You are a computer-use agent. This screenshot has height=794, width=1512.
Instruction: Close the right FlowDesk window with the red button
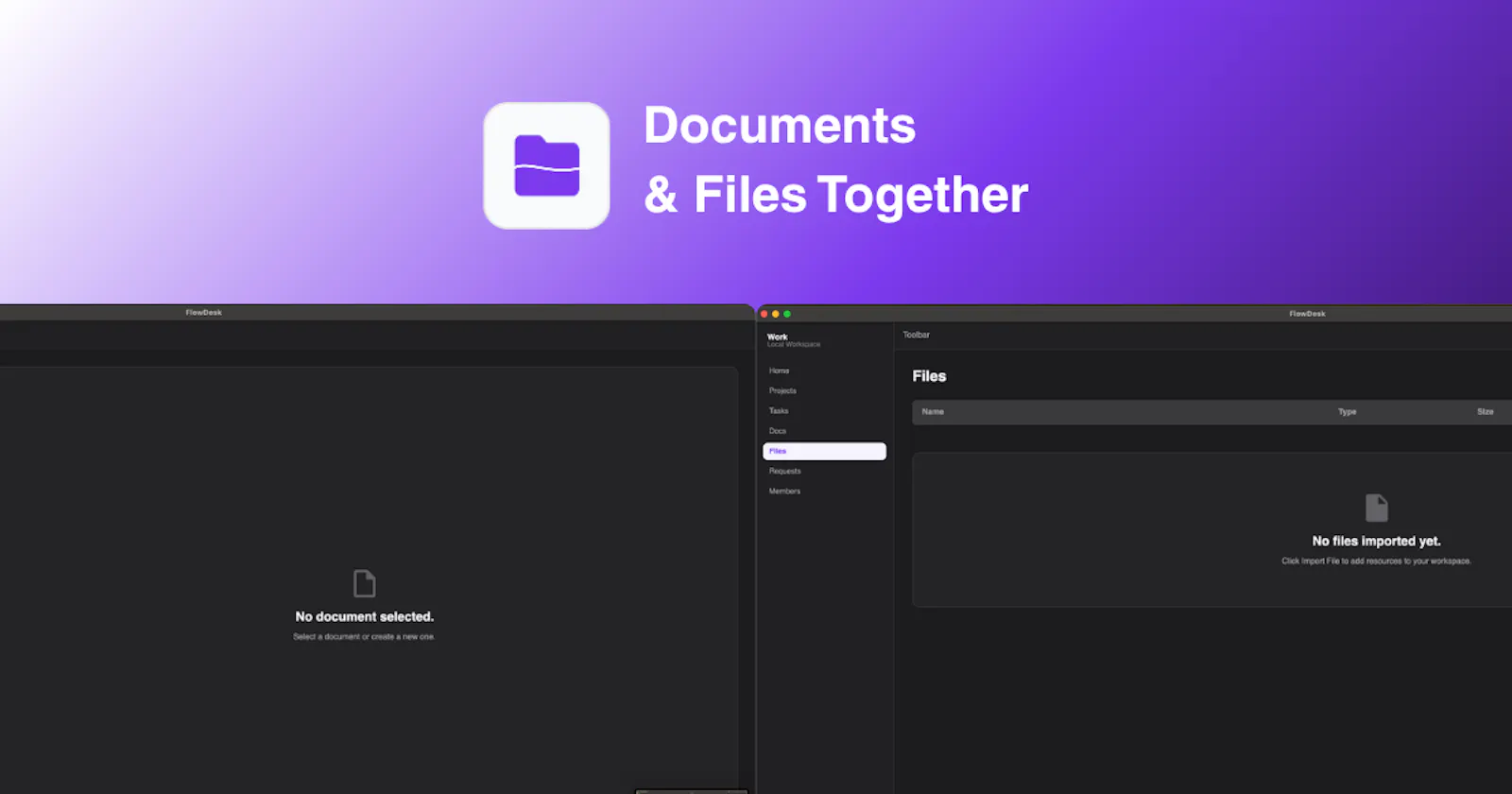click(x=765, y=314)
